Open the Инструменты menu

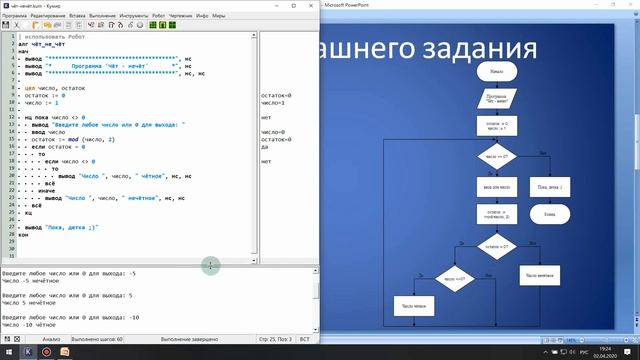point(134,16)
